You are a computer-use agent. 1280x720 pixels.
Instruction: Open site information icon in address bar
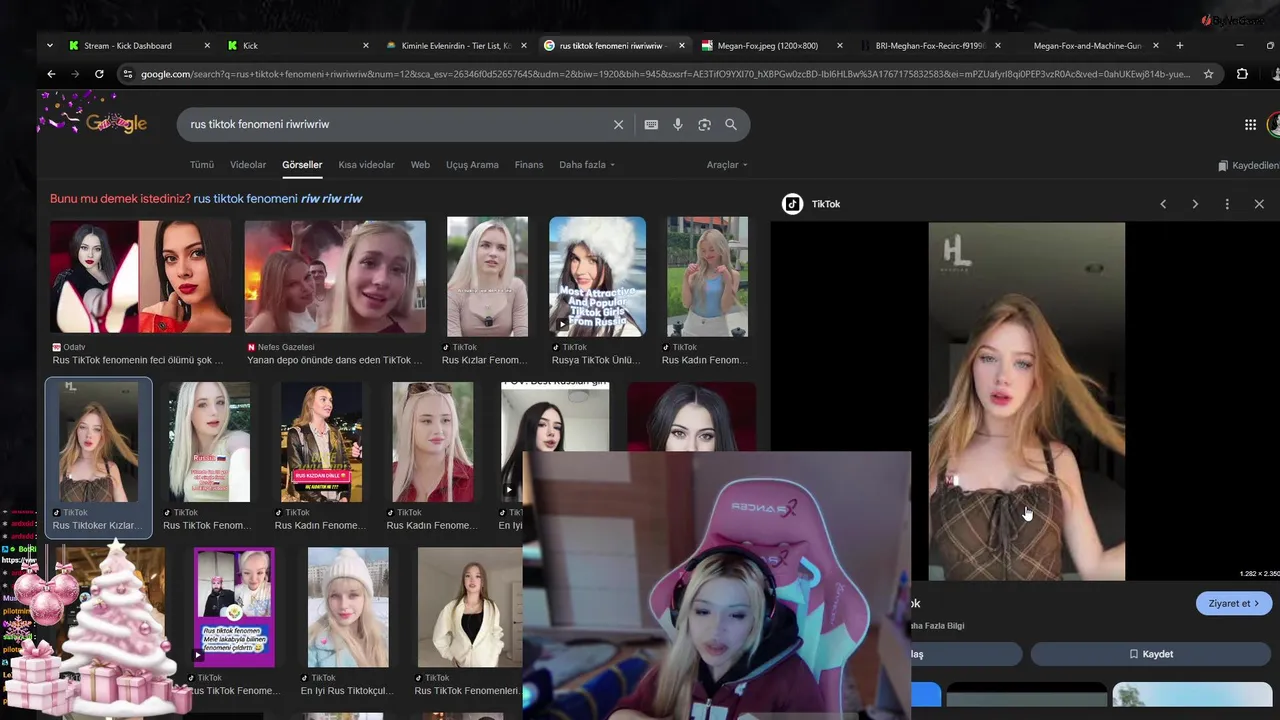pyautogui.click(x=127, y=74)
